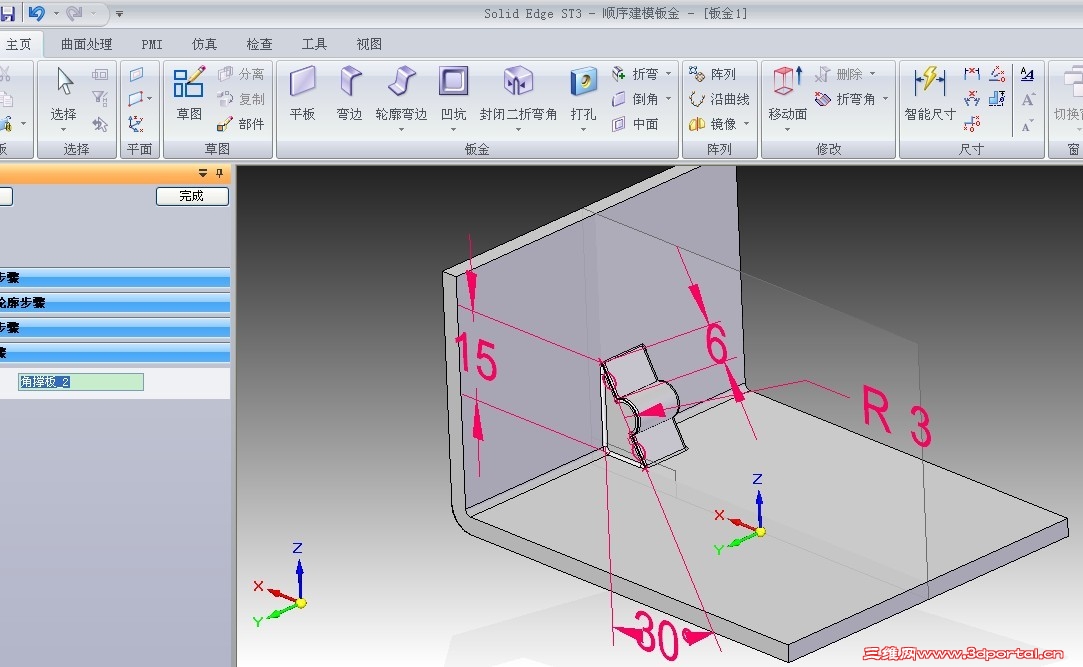Click the 角撑板_2 name input field

[x=81, y=382]
